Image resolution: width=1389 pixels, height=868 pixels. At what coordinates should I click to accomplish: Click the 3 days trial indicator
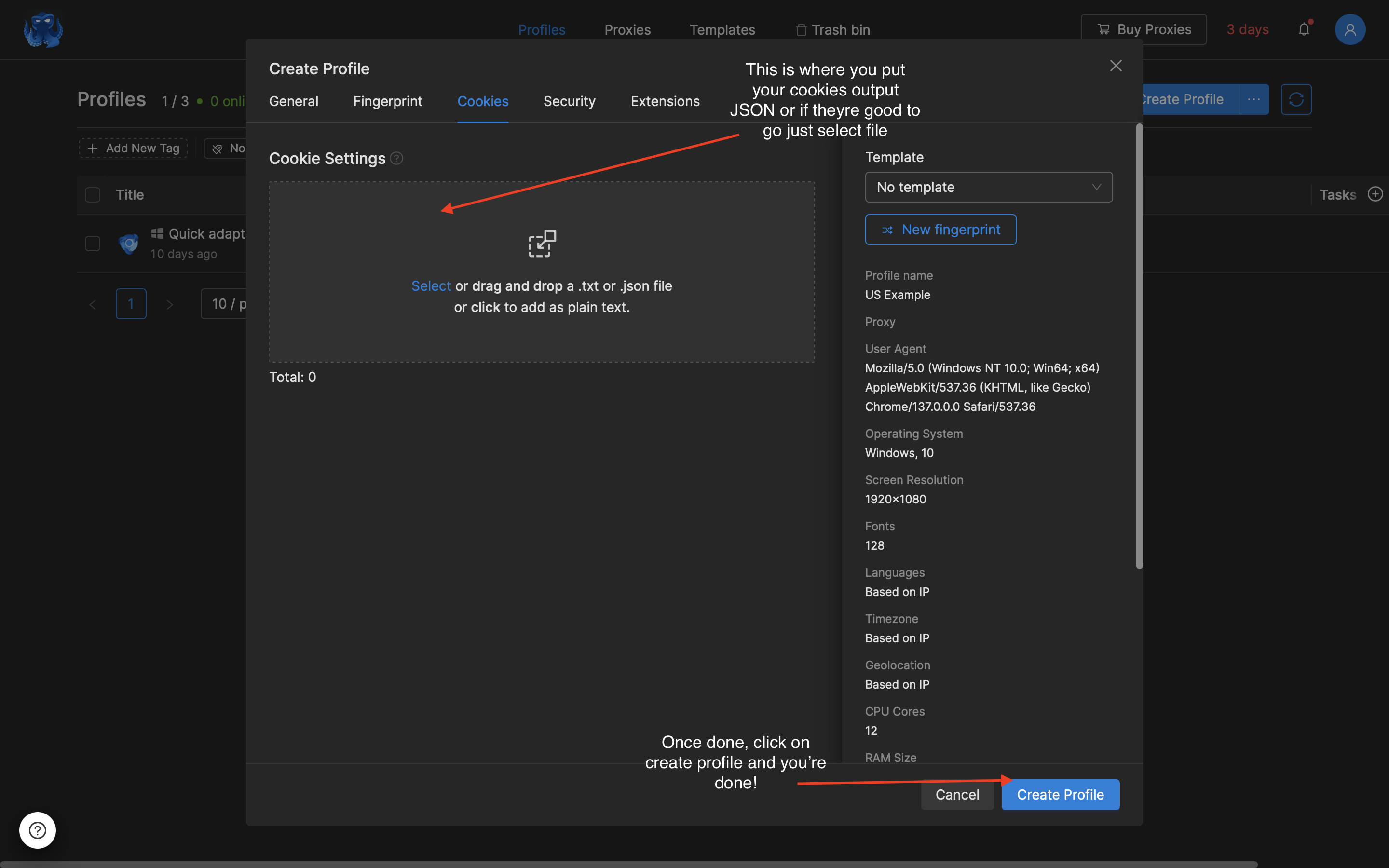[x=1247, y=29]
